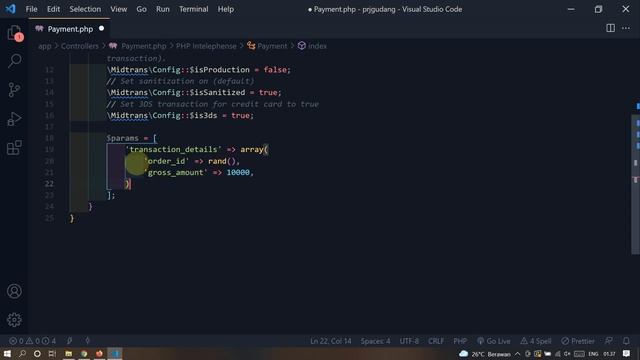Screen dimensions: 640x360
Task: Open the Run and Debug view
Action: click(x=14, y=119)
